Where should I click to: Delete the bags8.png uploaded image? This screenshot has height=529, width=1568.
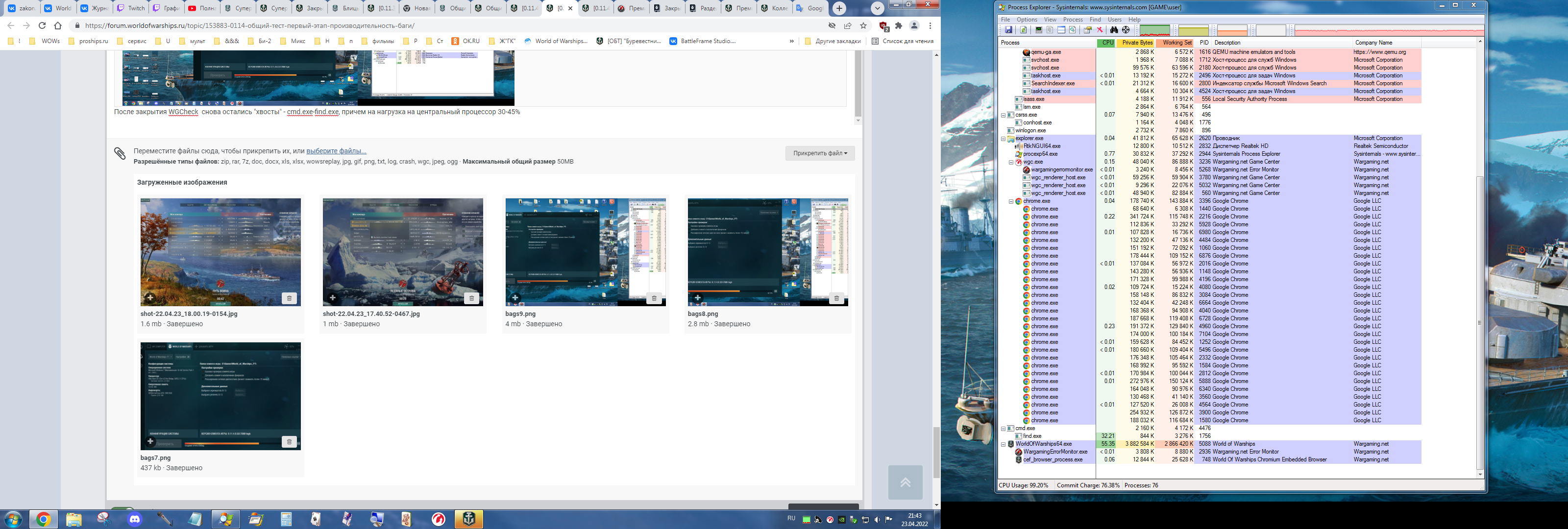[836, 298]
